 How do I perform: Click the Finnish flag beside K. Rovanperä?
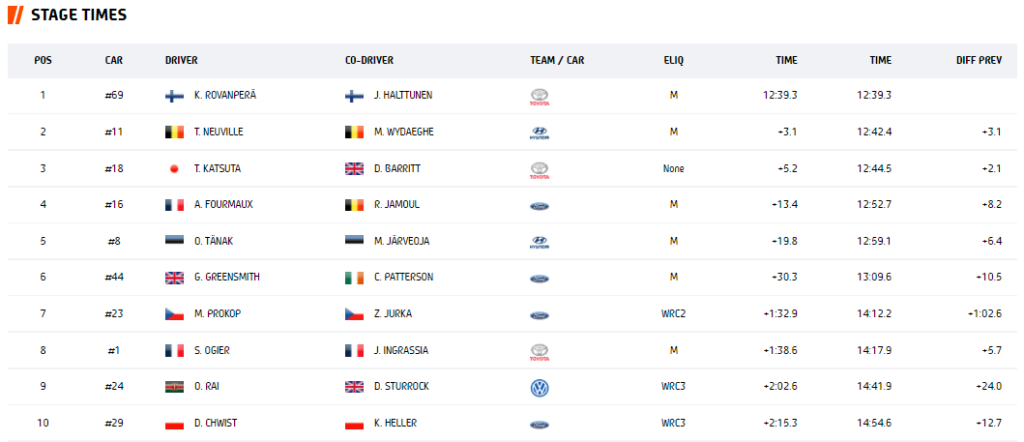(x=174, y=96)
